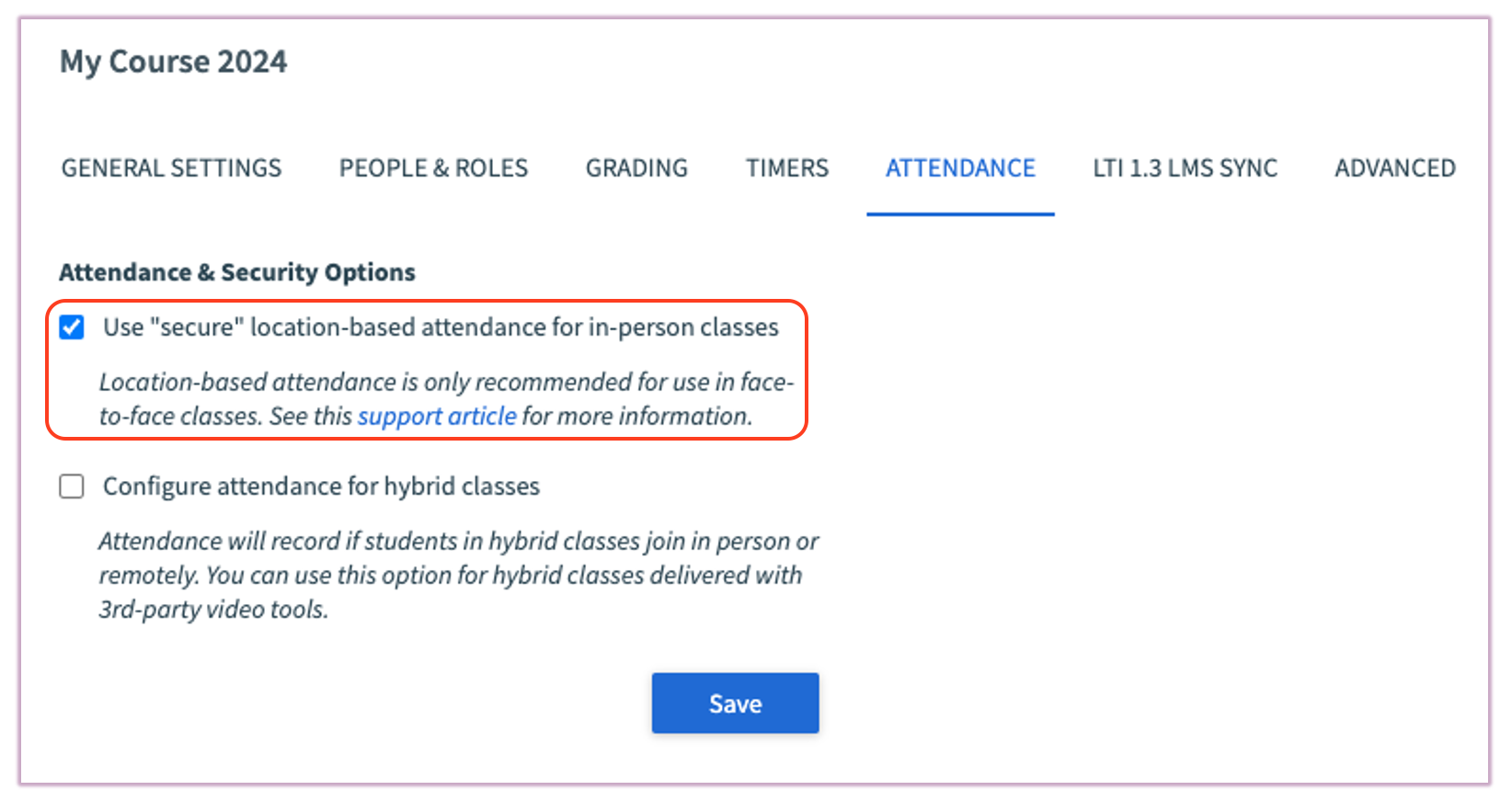Click the My Course 2024 title

pyautogui.click(x=173, y=61)
